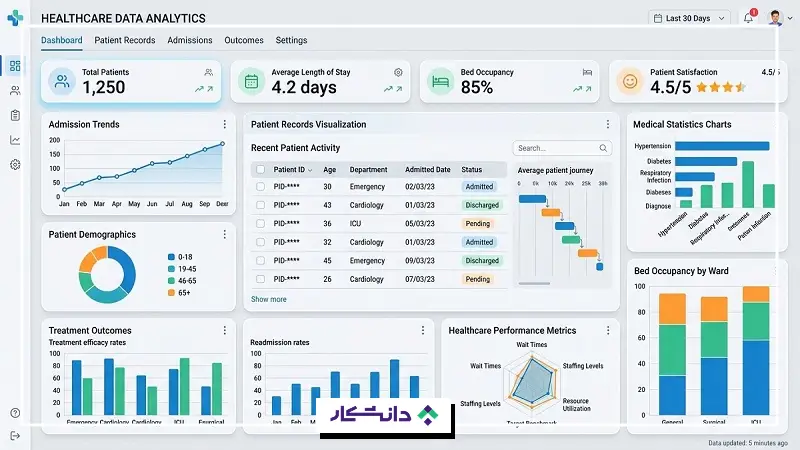Click the logout icon at sidebar bottom

click(15, 436)
